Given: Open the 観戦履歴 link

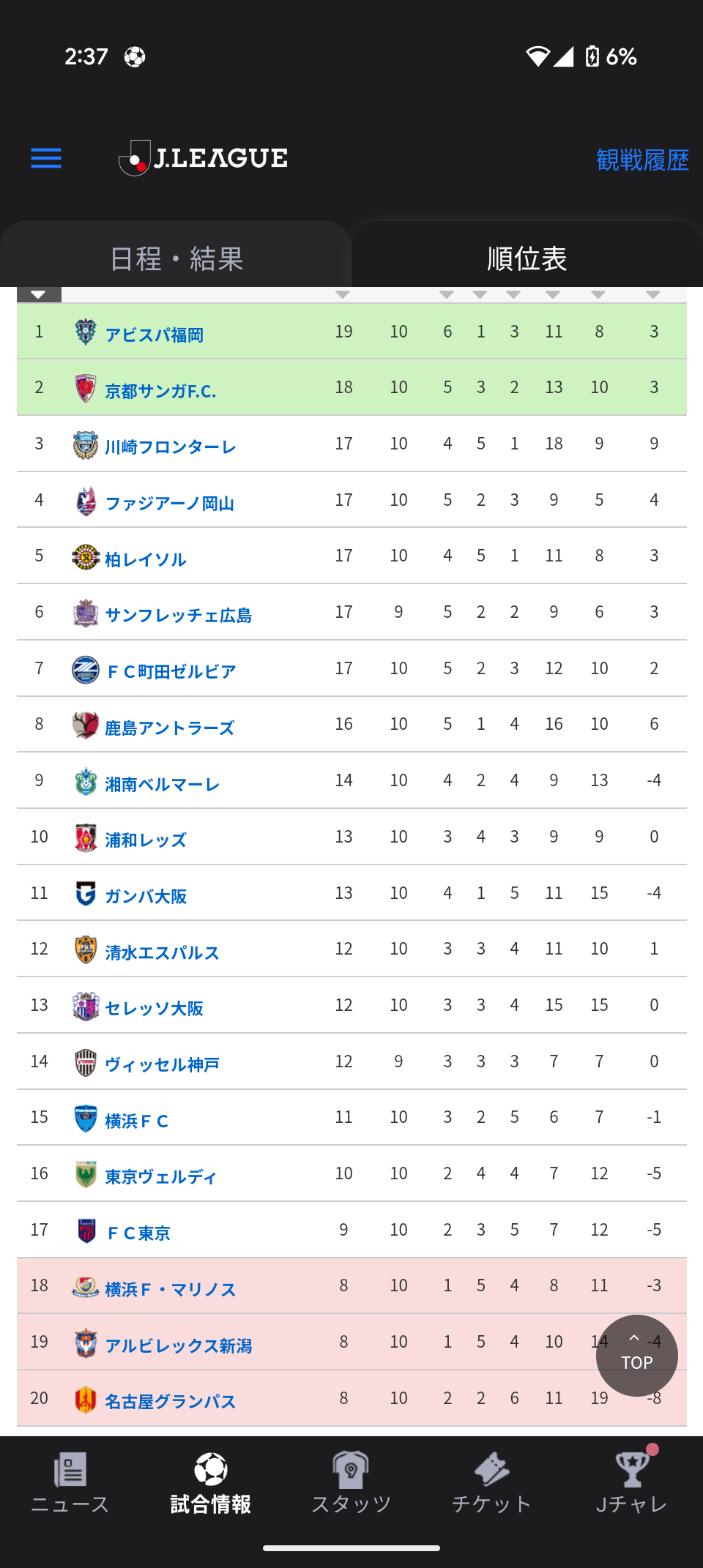Looking at the screenshot, I should coord(642,160).
